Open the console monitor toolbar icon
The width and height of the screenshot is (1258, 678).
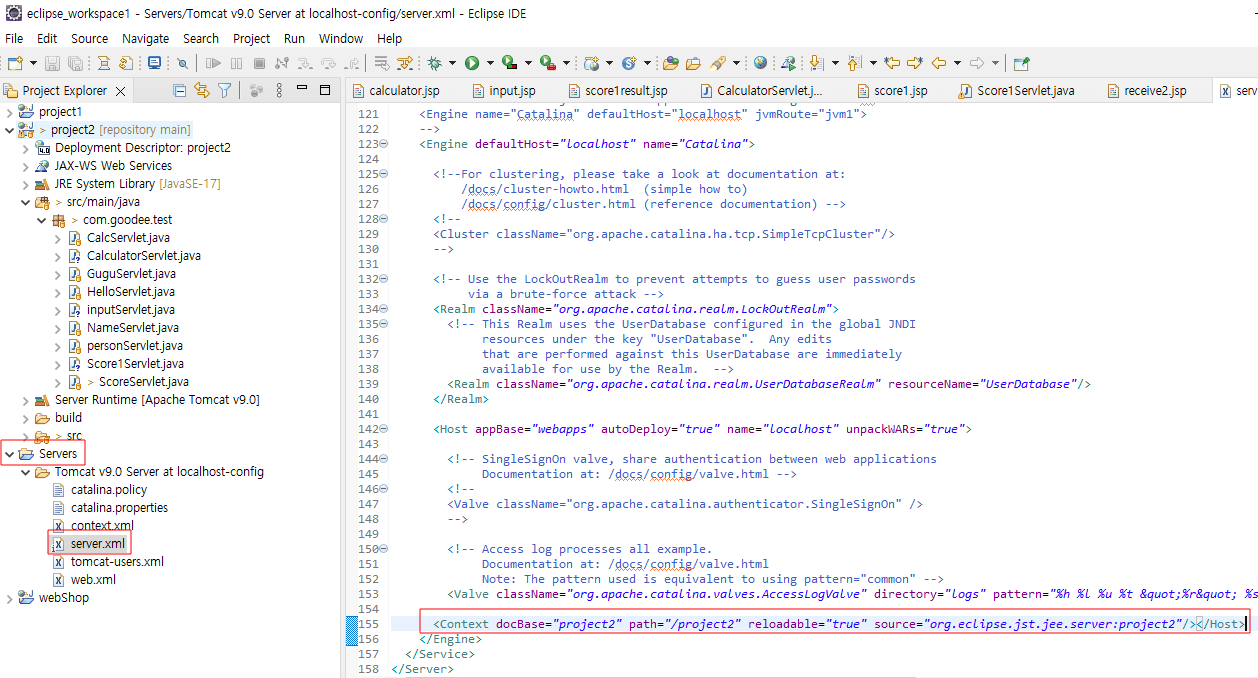[154, 63]
